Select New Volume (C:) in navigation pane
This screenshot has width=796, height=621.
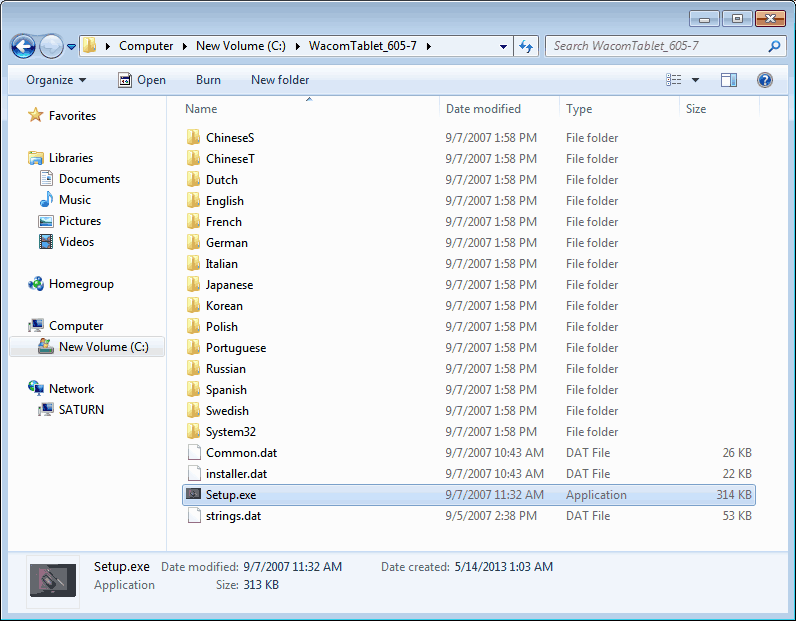click(87, 347)
